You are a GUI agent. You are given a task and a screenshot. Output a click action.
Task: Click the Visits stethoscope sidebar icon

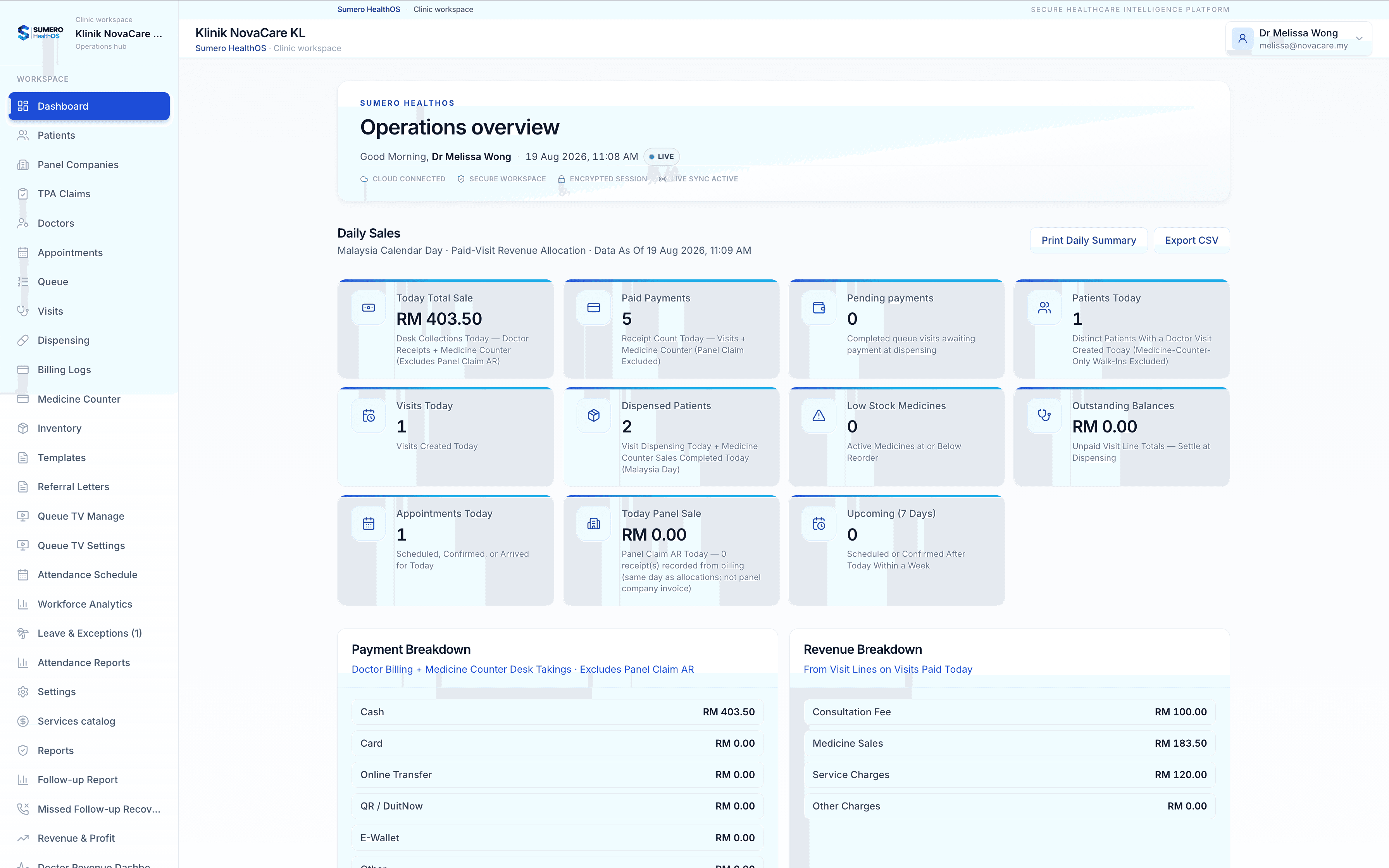click(23, 311)
